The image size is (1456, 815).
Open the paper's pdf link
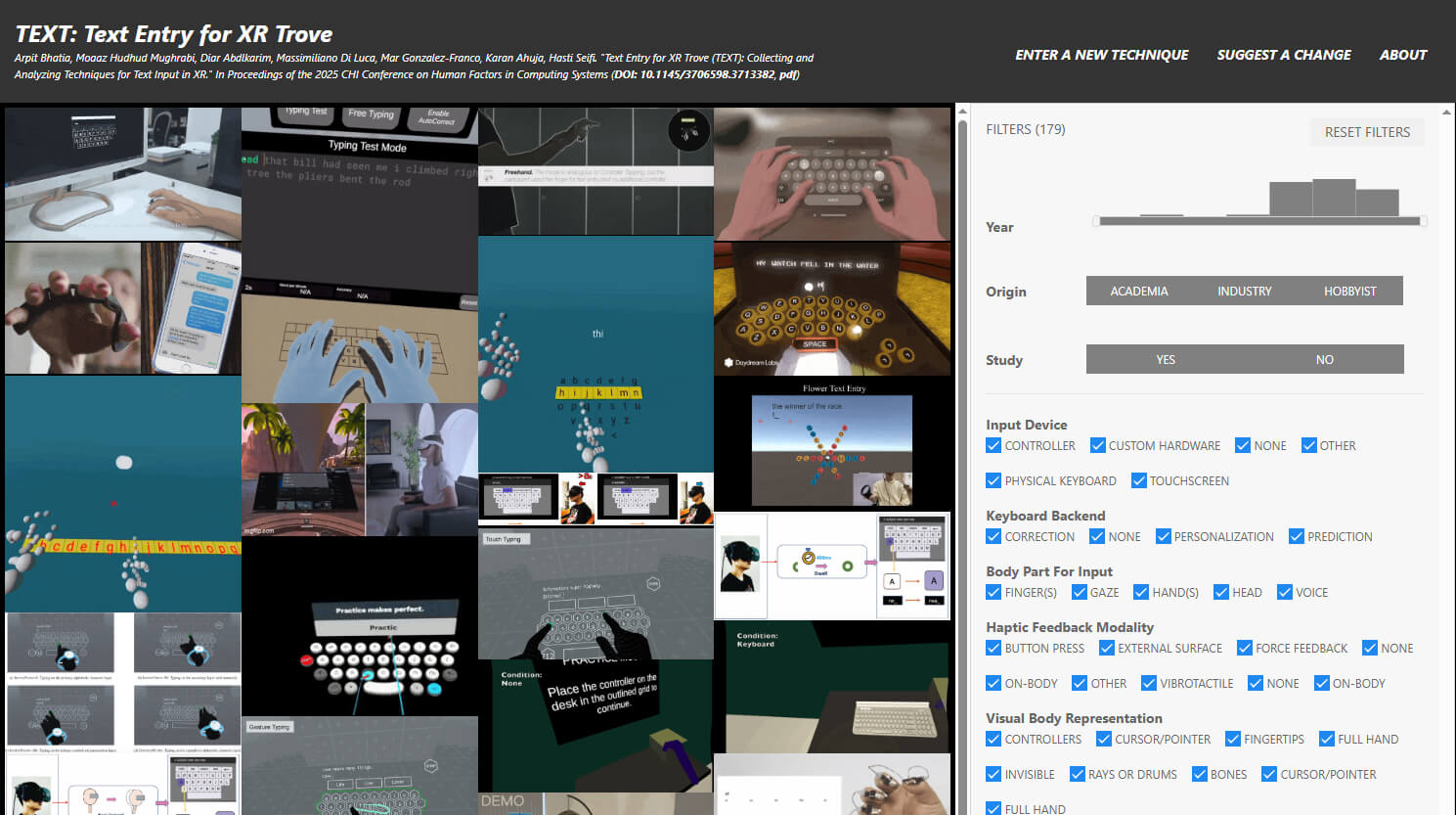788,74
